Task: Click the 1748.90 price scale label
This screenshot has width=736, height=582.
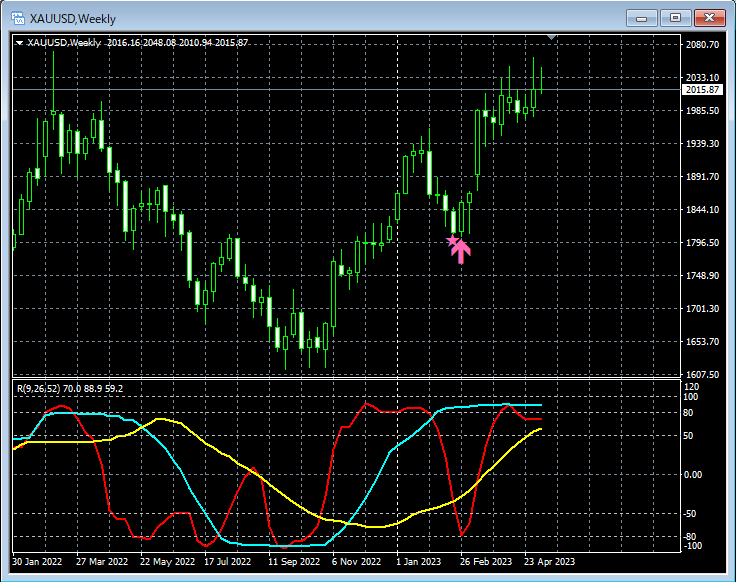Action: click(x=702, y=276)
